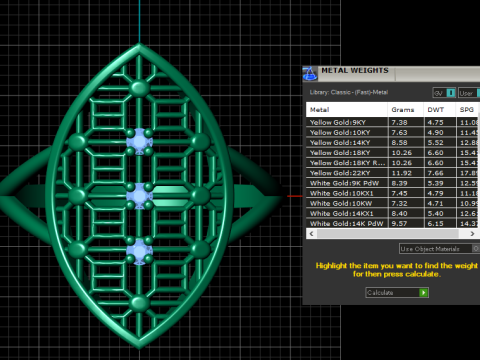Select the White Gold:14K PdW row
Viewport: 480px width, 360px height.
[x=392, y=223]
